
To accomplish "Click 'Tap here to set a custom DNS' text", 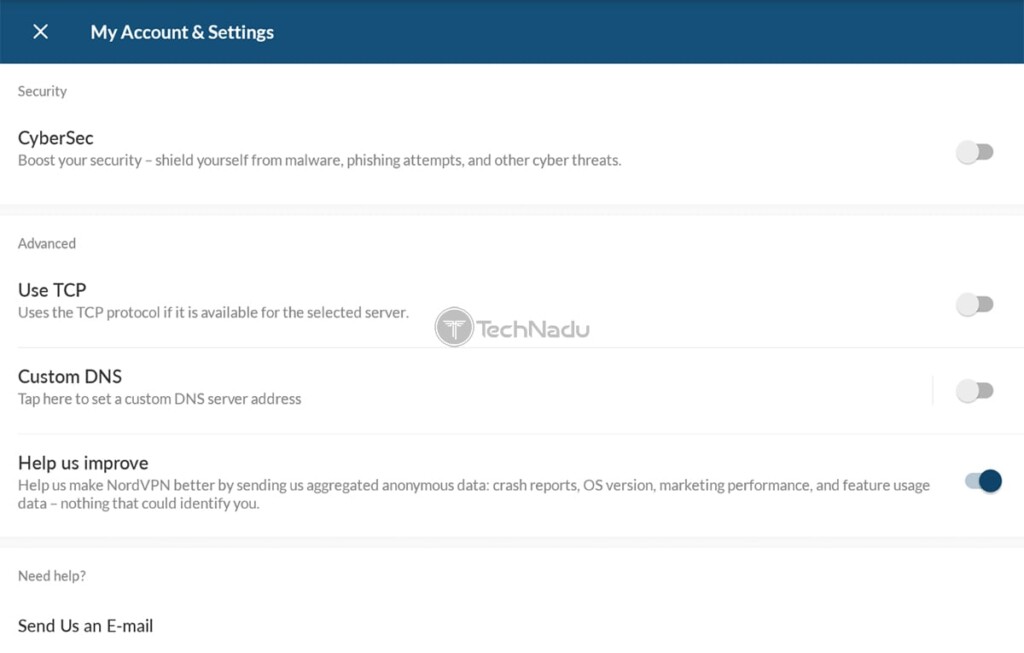I will (x=159, y=398).
